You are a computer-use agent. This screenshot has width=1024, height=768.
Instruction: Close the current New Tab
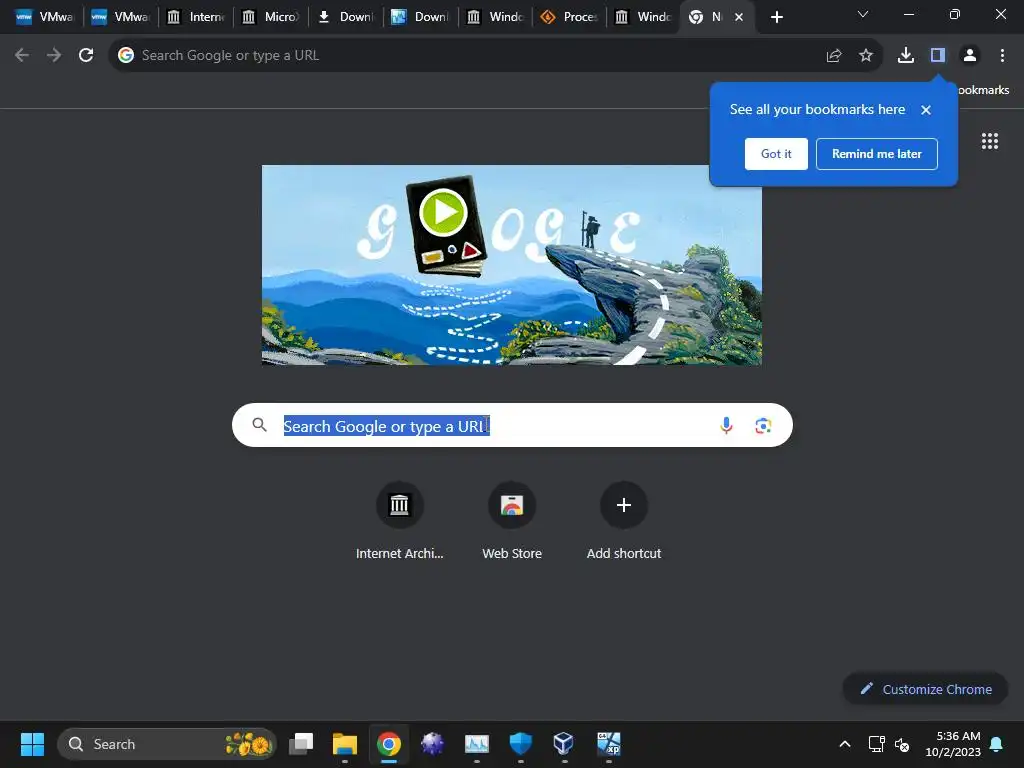tap(739, 17)
